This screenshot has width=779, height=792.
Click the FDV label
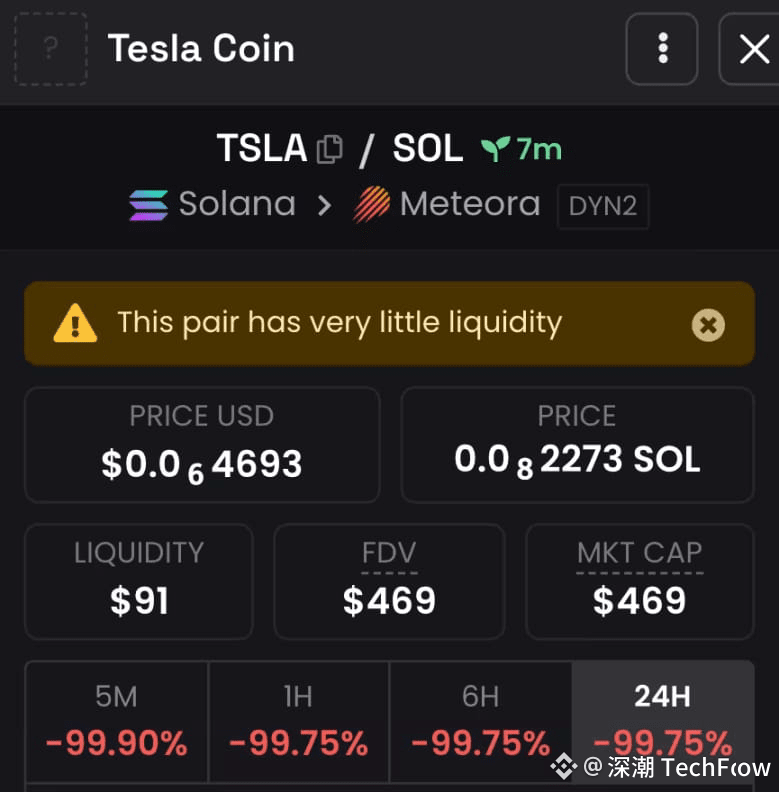[388, 553]
